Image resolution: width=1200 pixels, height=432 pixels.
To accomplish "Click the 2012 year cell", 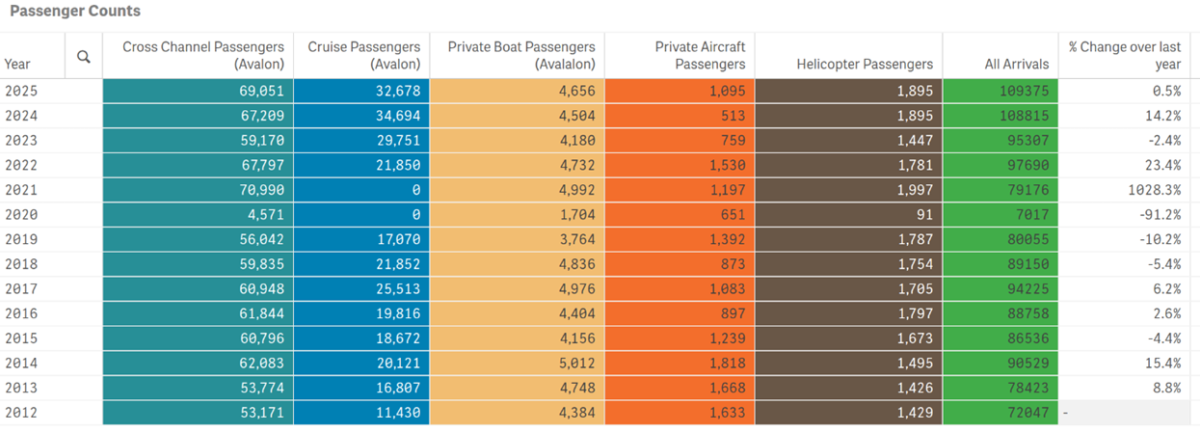I will pyautogui.click(x=20, y=412).
